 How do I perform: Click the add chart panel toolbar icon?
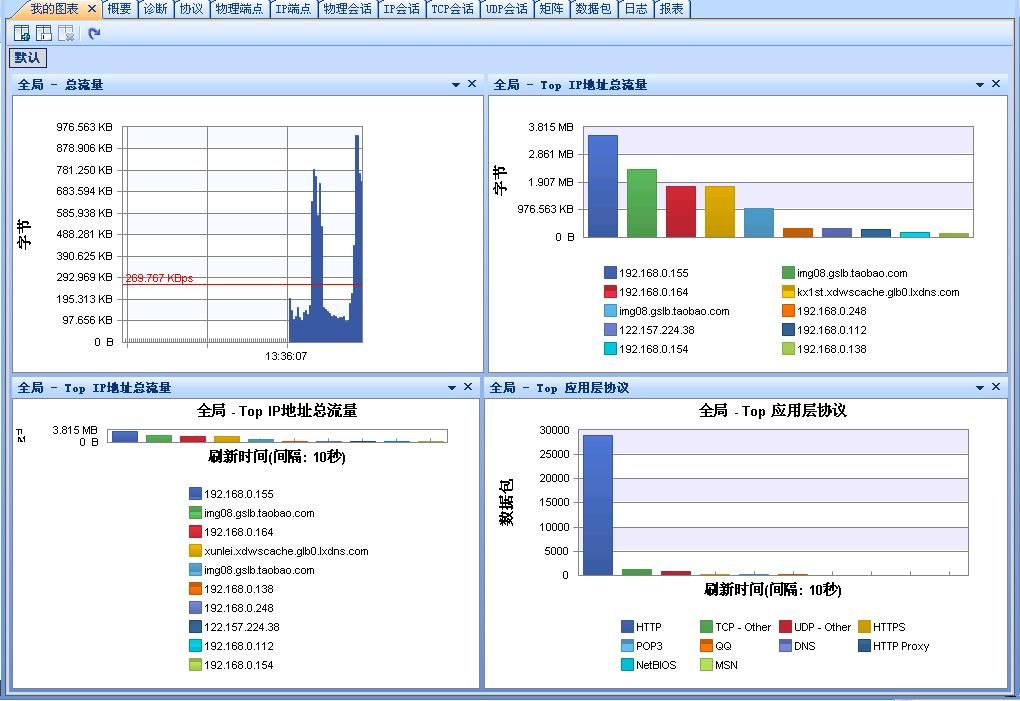(21, 33)
